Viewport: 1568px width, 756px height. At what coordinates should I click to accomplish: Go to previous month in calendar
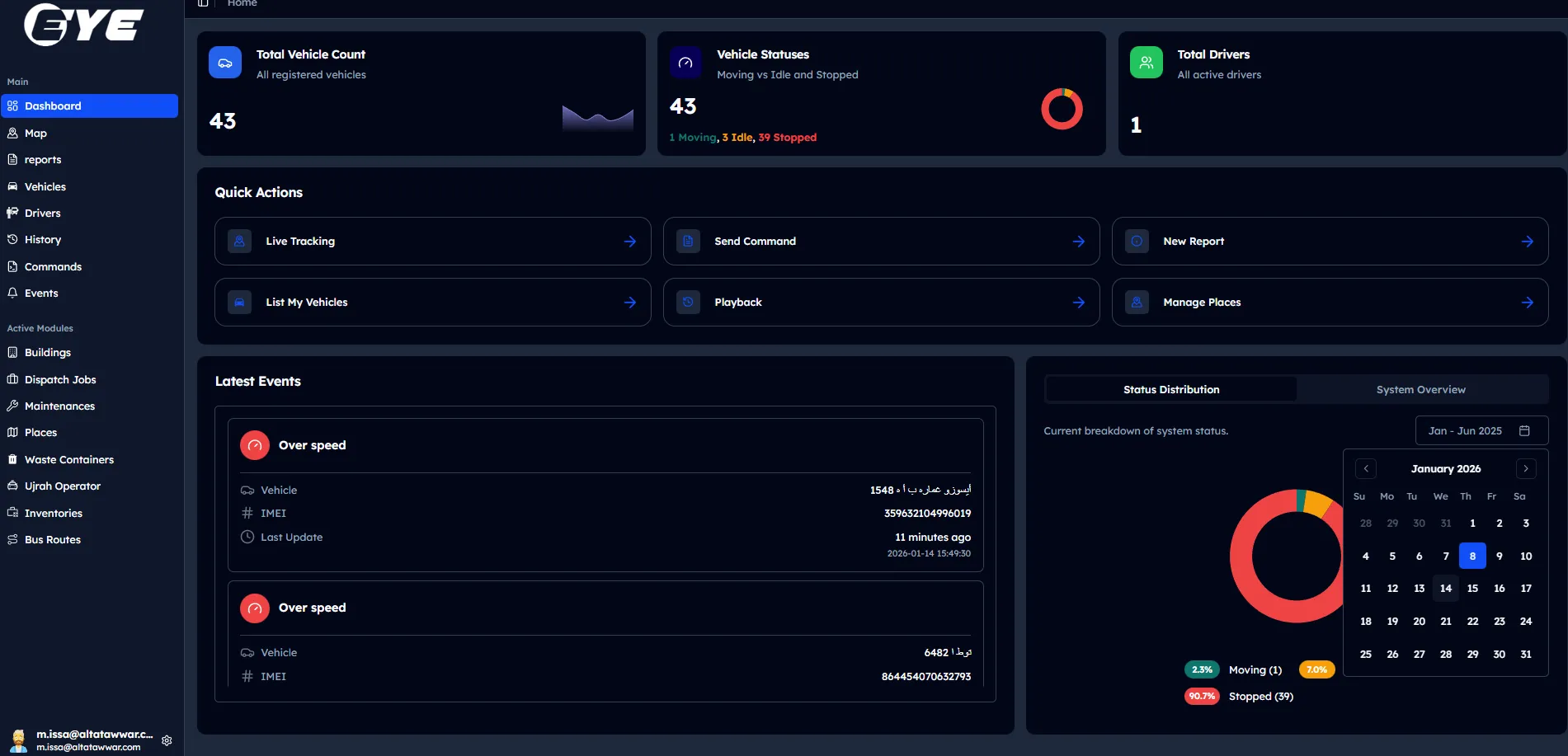pyautogui.click(x=1366, y=468)
